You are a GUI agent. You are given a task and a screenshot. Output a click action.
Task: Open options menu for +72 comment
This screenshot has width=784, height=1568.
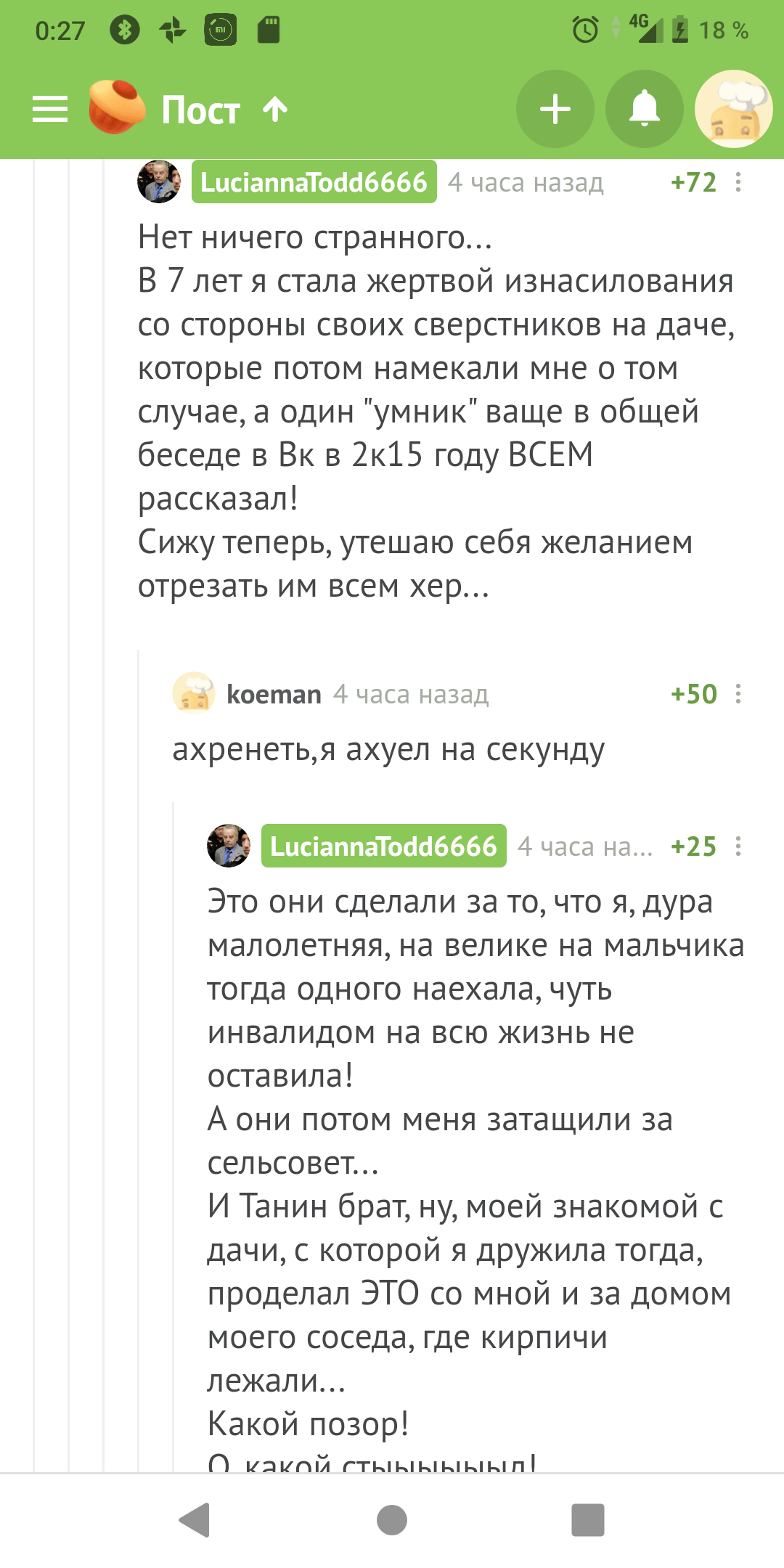pyautogui.click(x=738, y=182)
